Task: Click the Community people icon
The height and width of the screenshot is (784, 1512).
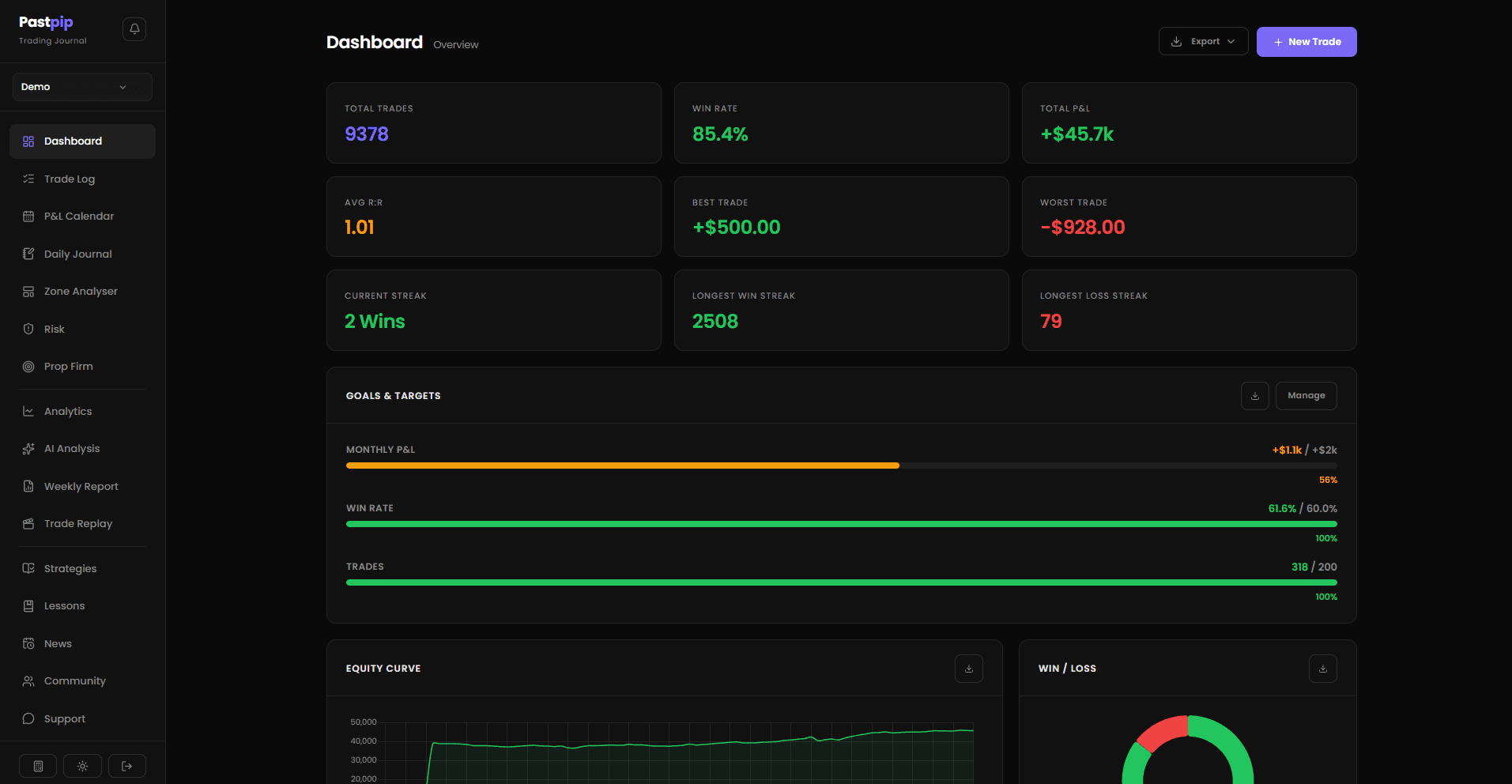Action: [28, 681]
